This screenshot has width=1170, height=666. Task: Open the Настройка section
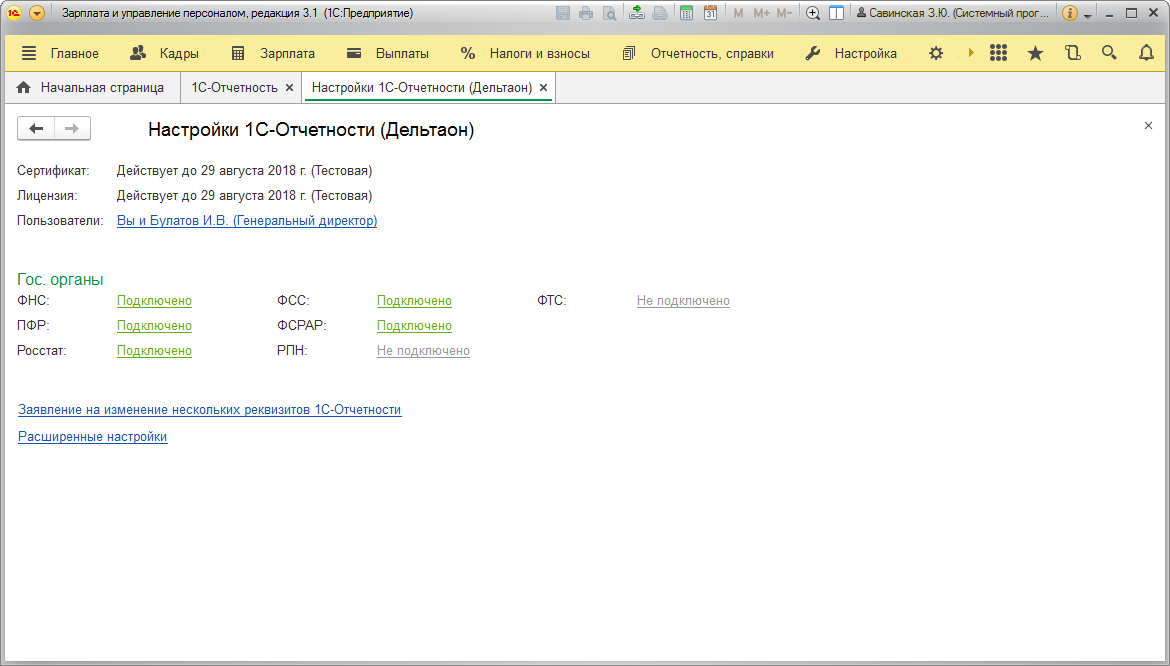click(x=851, y=53)
